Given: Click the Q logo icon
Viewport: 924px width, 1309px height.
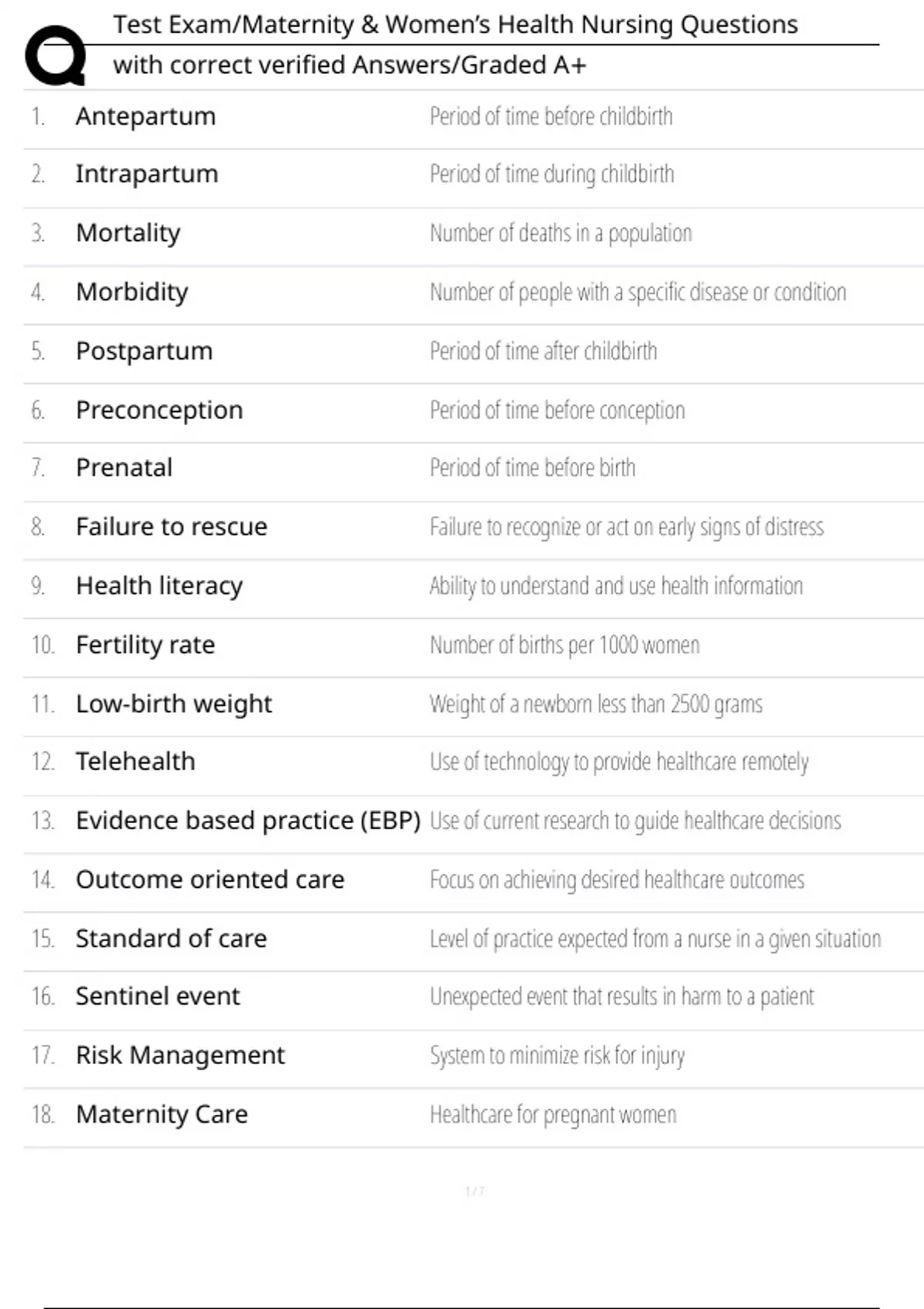Looking at the screenshot, I should 55,55.
